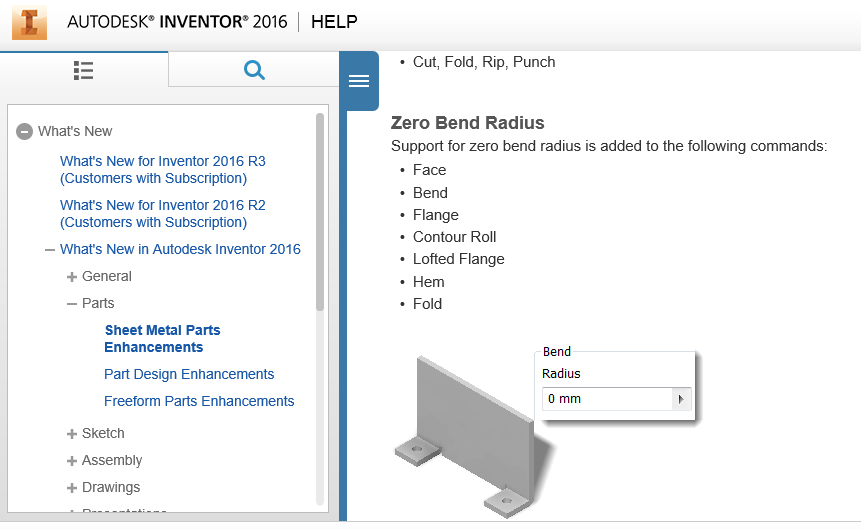Switch to the table of contents tab
The height and width of the screenshot is (529, 861).
click(x=84, y=70)
